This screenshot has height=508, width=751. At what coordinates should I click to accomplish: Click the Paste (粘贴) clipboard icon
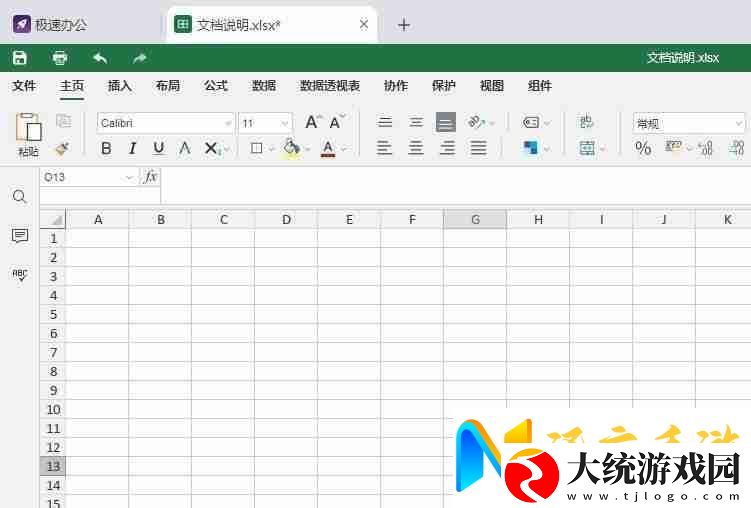pos(28,127)
